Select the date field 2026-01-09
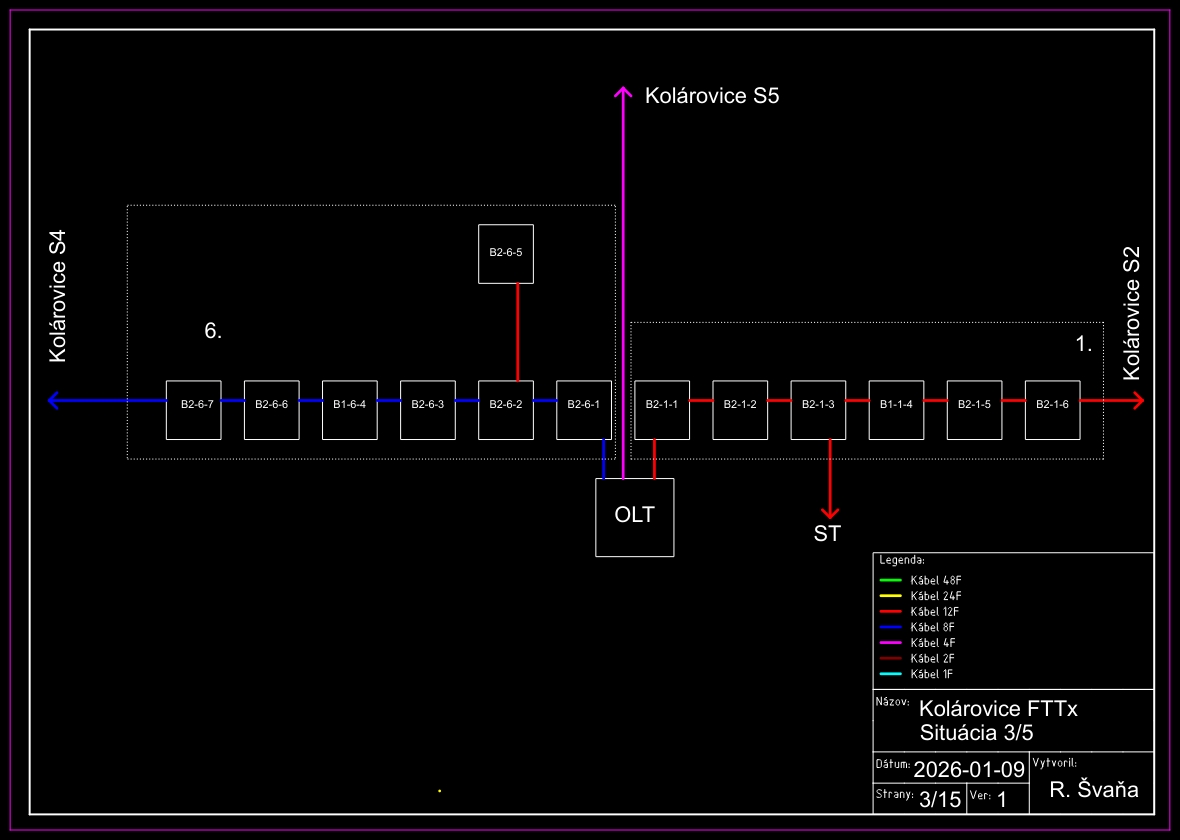Screen dimensions: 1180x840 [969, 769]
